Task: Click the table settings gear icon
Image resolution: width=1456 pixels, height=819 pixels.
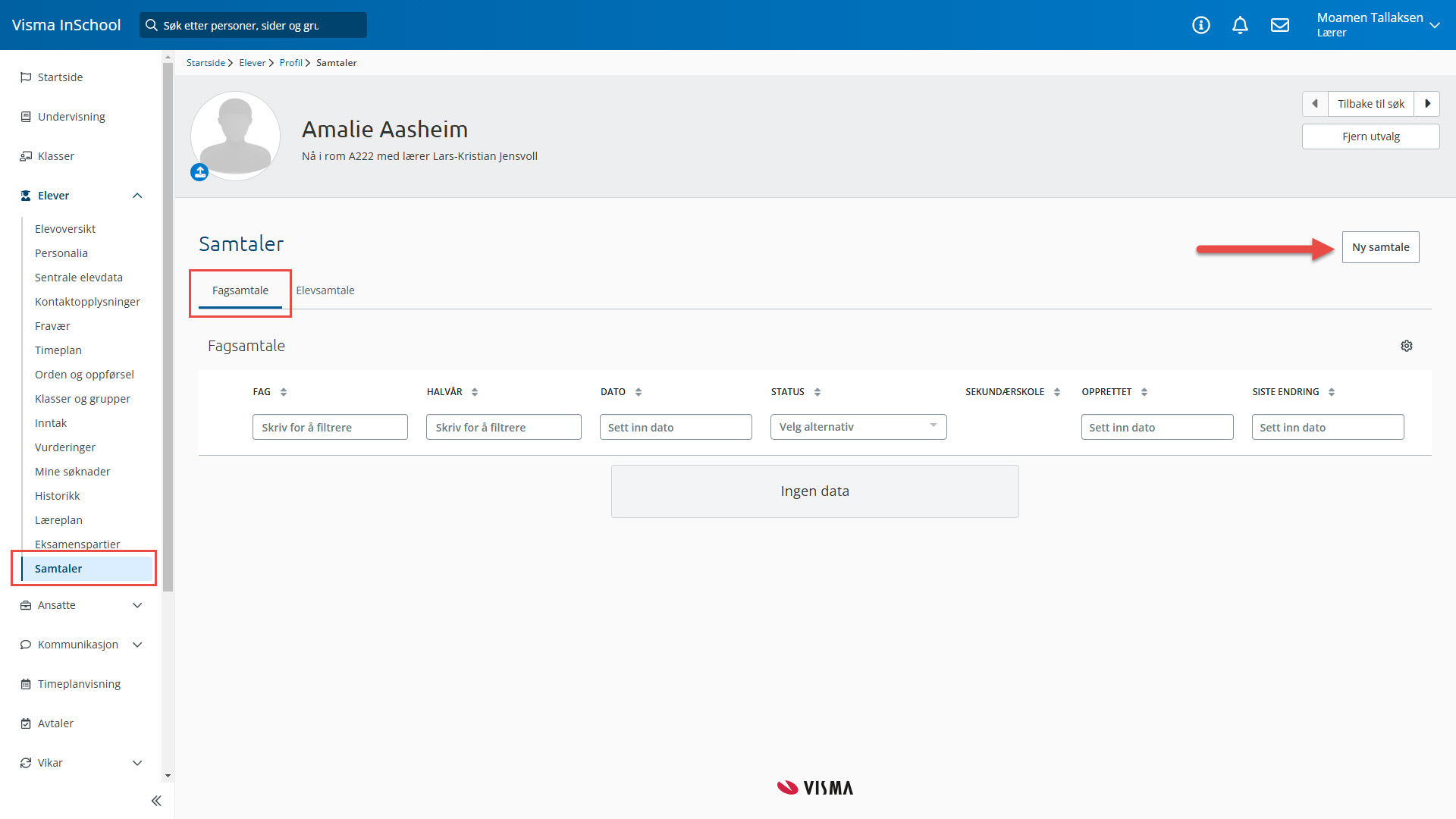Action: pos(1407,346)
